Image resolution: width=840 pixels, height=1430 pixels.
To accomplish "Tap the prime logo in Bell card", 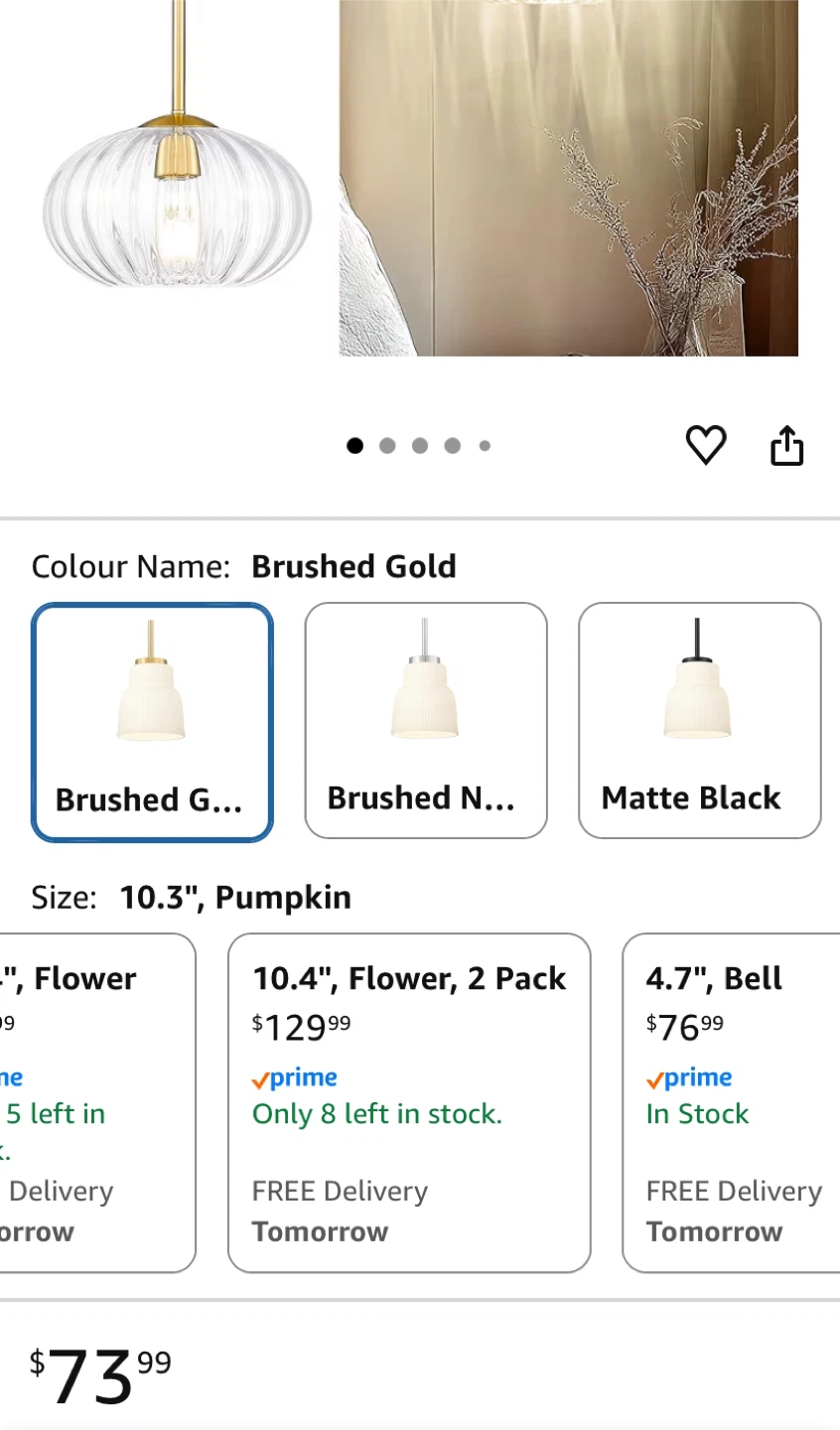I will 689,1078.
